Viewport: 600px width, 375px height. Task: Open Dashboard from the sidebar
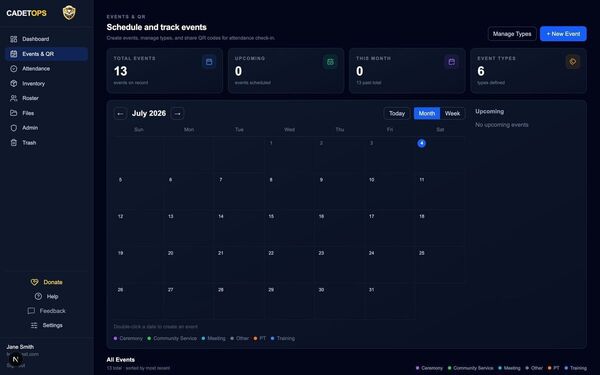[46, 39]
